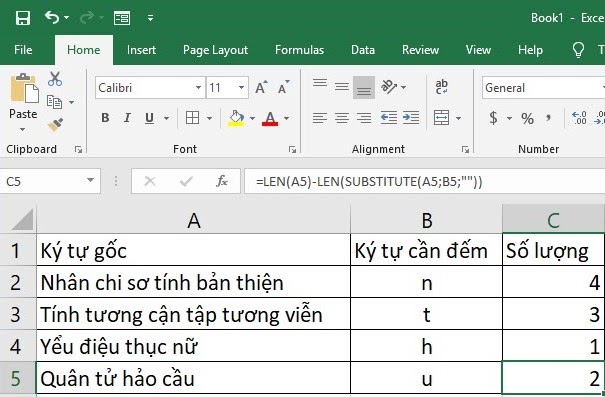This screenshot has width=605, height=397.
Task: Switch to the Home tab
Action: [84, 50]
